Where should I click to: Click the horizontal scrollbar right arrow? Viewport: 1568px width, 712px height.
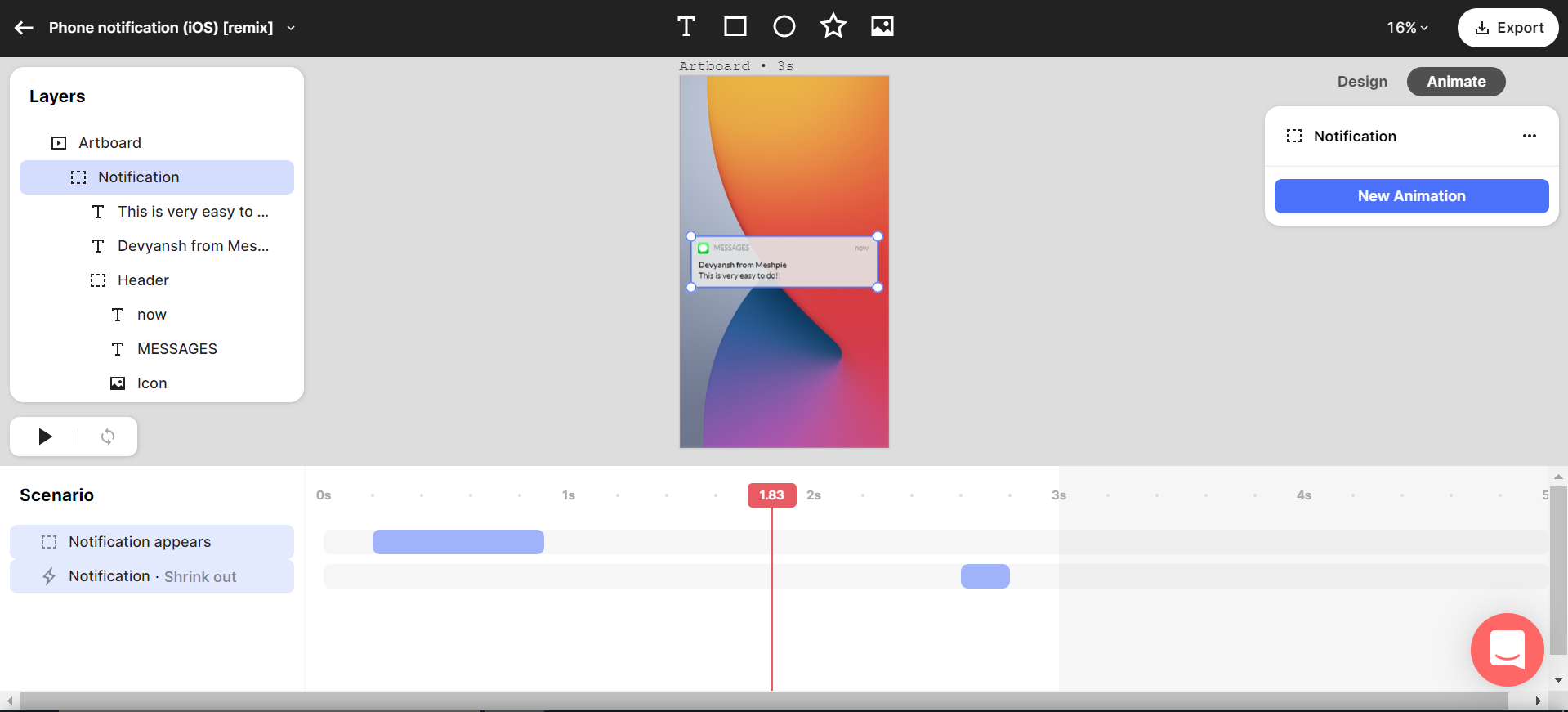pyautogui.click(x=1538, y=701)
